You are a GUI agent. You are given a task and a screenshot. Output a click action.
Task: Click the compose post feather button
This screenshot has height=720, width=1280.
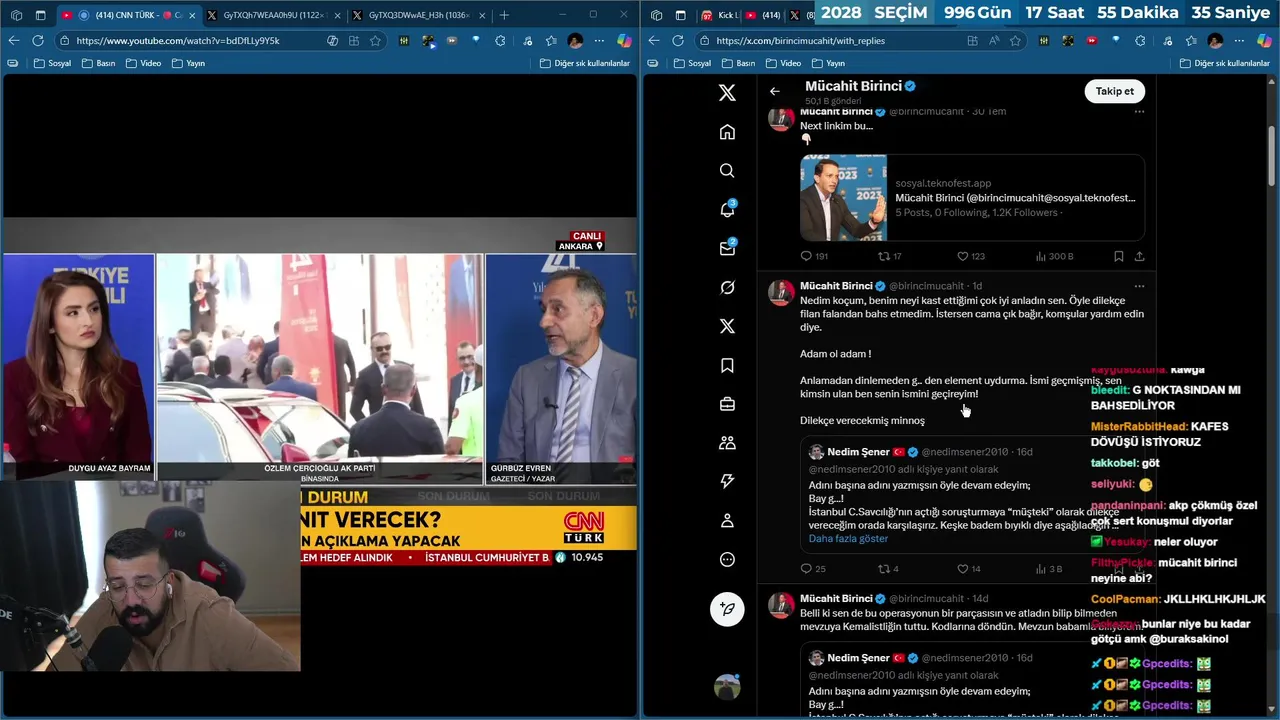(x=727, y=609)
